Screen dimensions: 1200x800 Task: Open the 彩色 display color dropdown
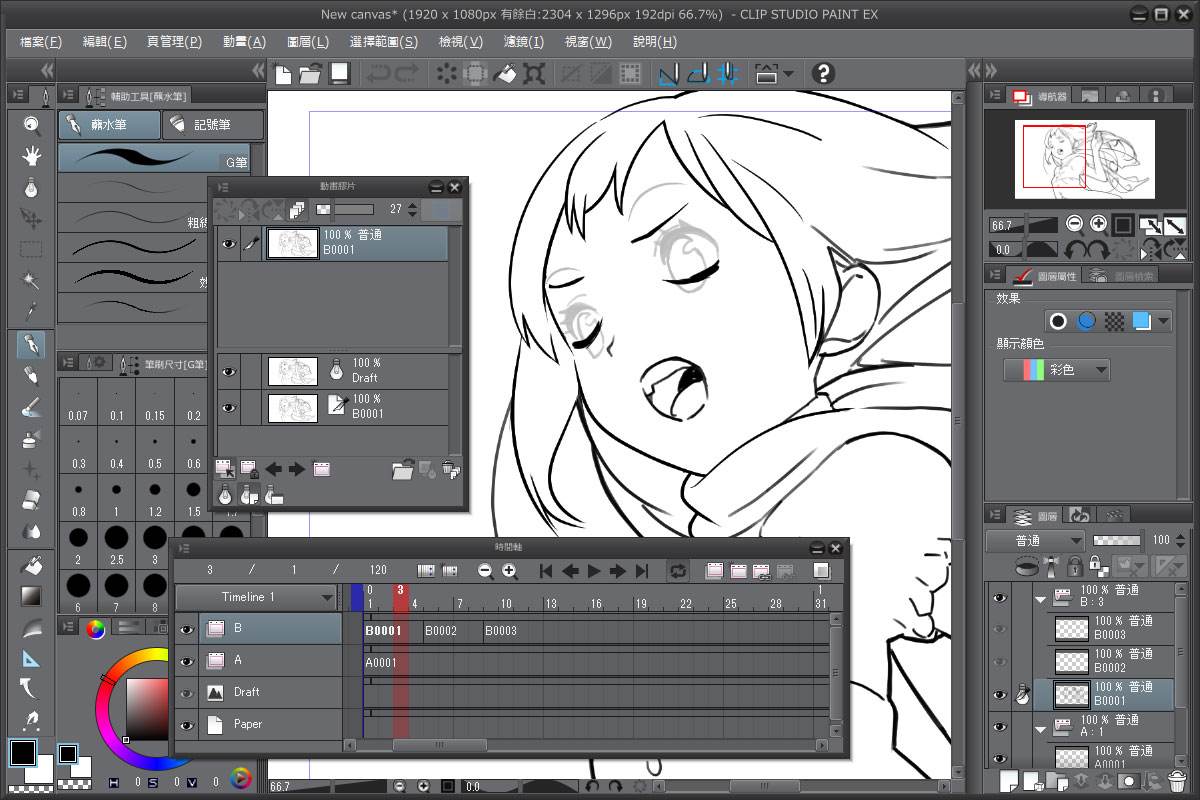(x=1057, y=370)
